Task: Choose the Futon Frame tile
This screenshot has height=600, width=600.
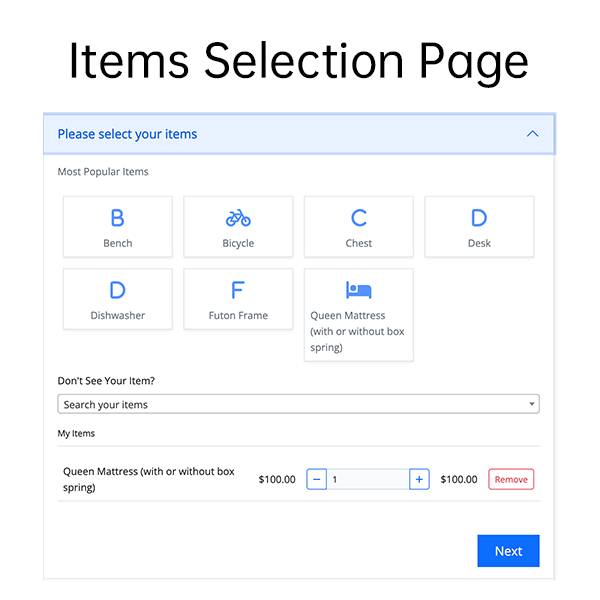Action: tap(238, 298)
